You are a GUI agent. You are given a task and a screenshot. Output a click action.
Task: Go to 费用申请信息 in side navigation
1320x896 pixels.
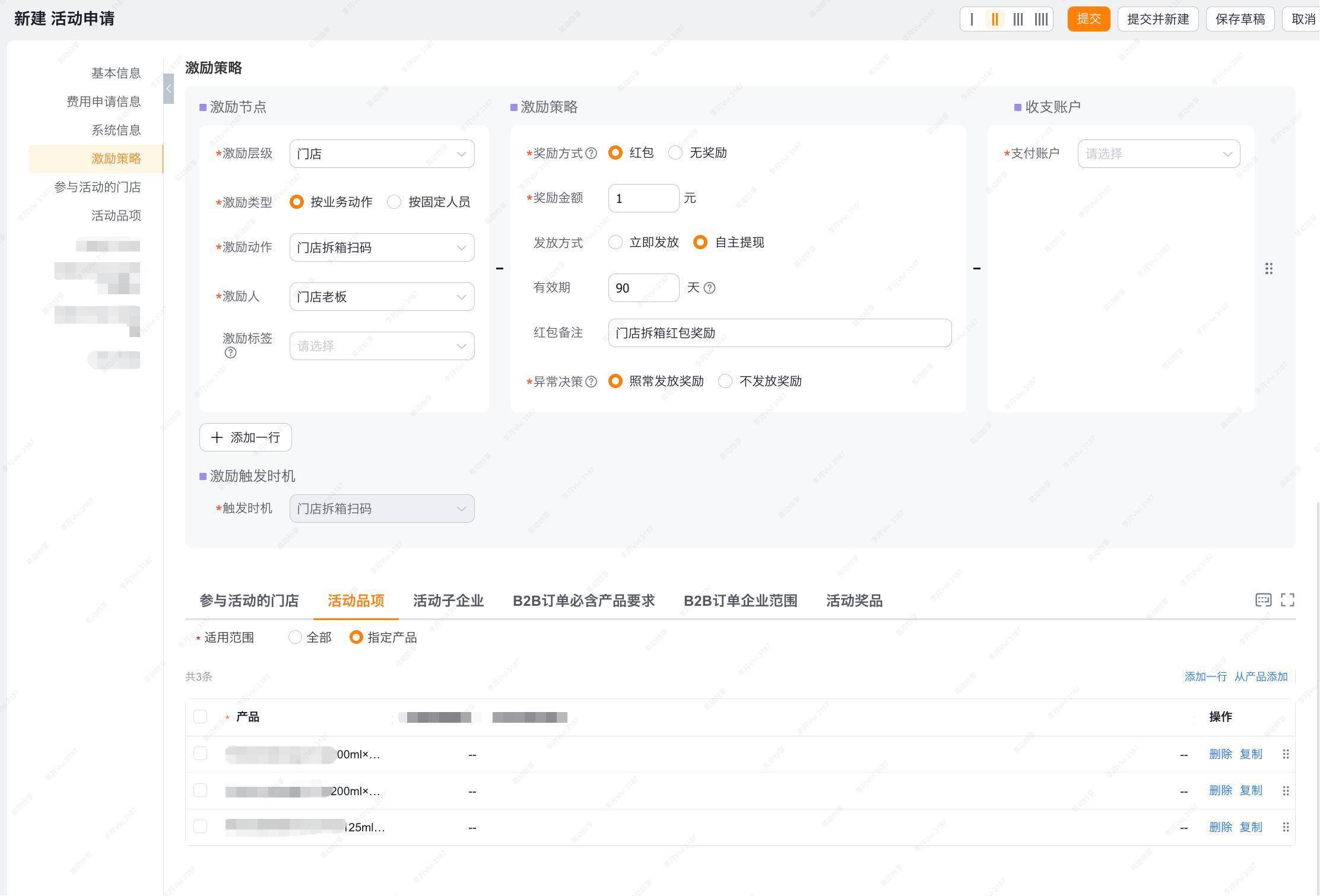coord(104,101)
